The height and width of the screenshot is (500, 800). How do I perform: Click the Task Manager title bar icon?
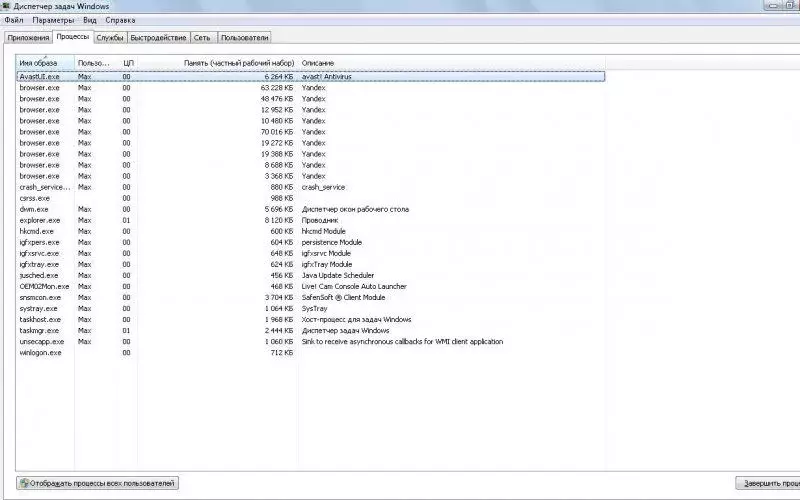click(6, 6)
